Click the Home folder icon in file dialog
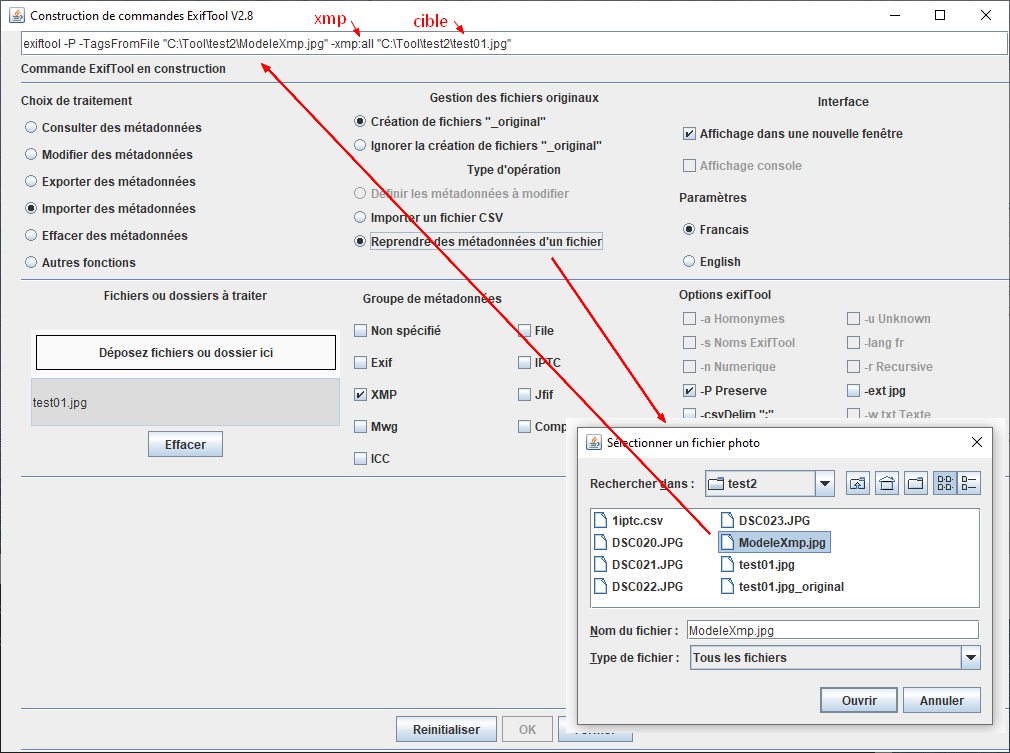This screenshot has width=1010, height=753. [x=887, y=483]
